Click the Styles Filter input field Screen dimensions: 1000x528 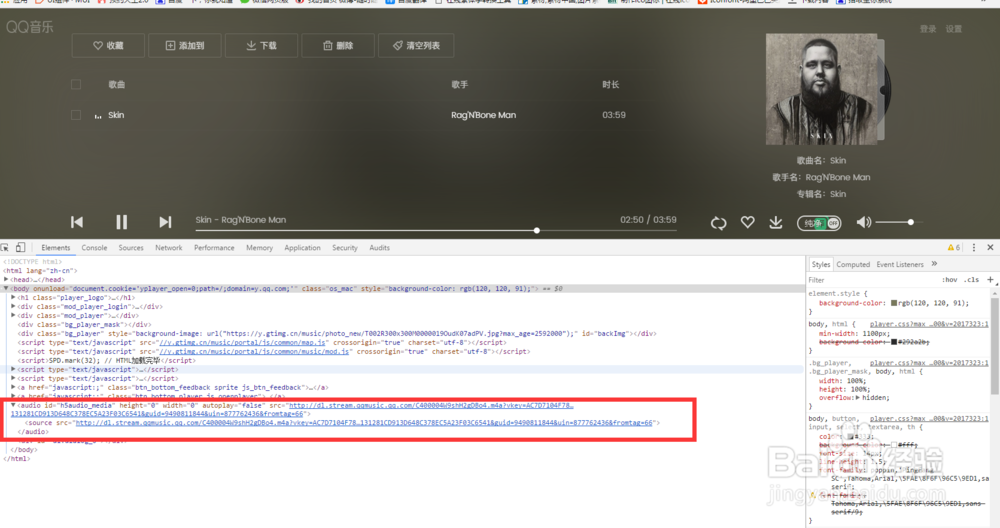[872, 280]
